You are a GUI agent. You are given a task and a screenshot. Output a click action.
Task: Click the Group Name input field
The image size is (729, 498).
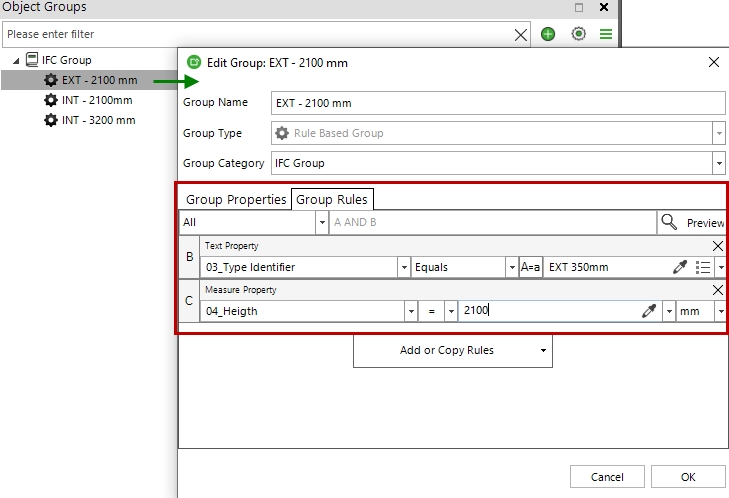pos(497,103)
